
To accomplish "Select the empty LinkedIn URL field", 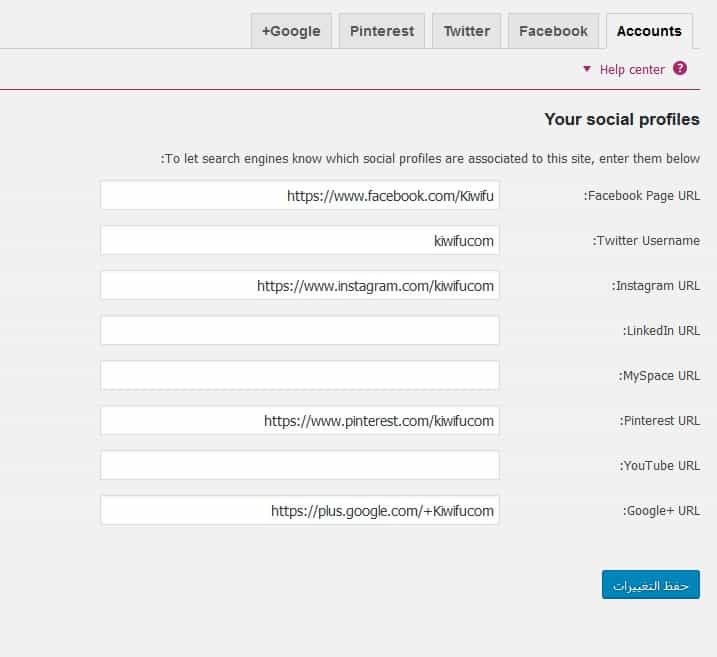I will coord(300,331).
